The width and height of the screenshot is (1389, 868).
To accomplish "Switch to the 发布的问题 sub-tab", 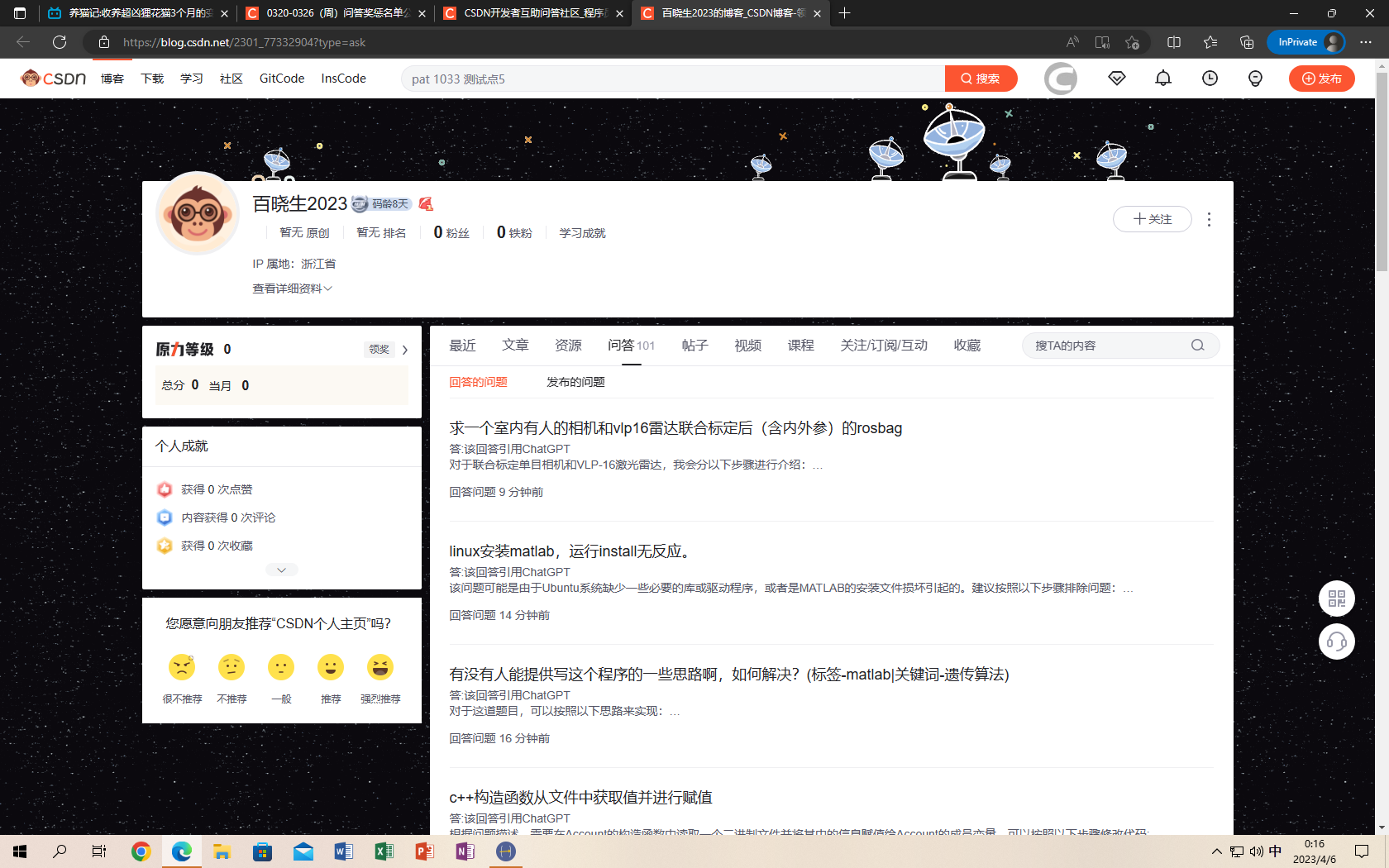I will click(575, 382).
